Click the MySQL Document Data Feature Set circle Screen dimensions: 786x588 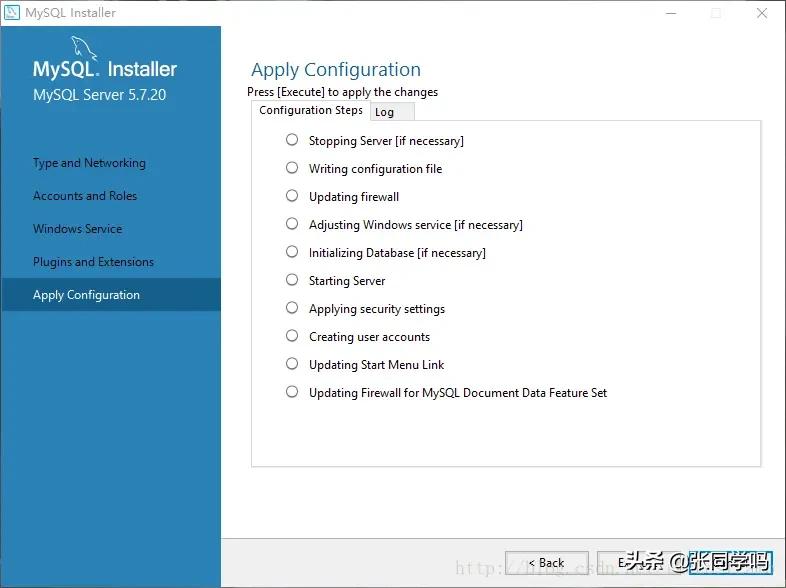coord(292,392)
